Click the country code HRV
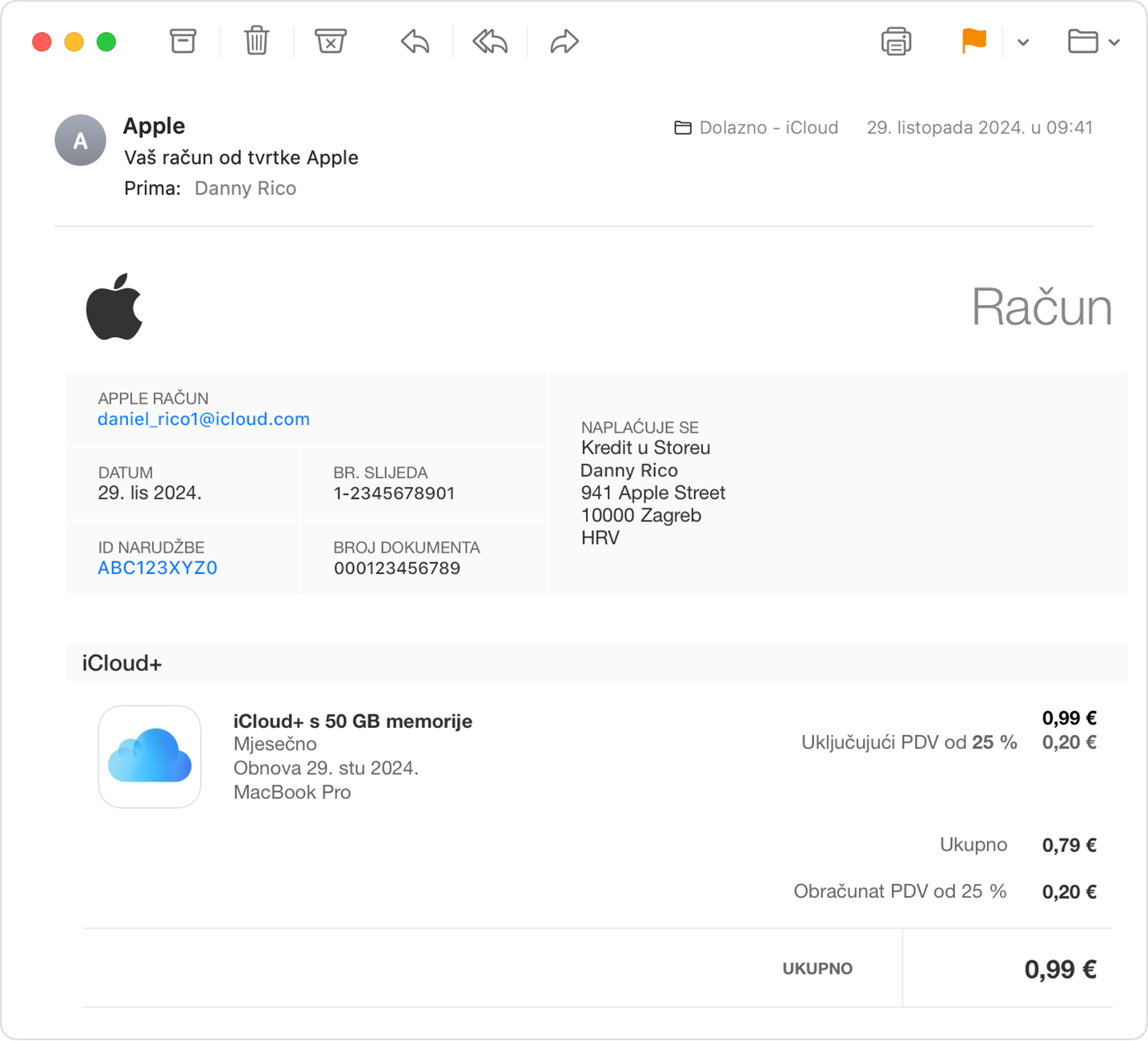This screenshot has width=1148, height=1041. pyautogui.click(x=600, y=537)
